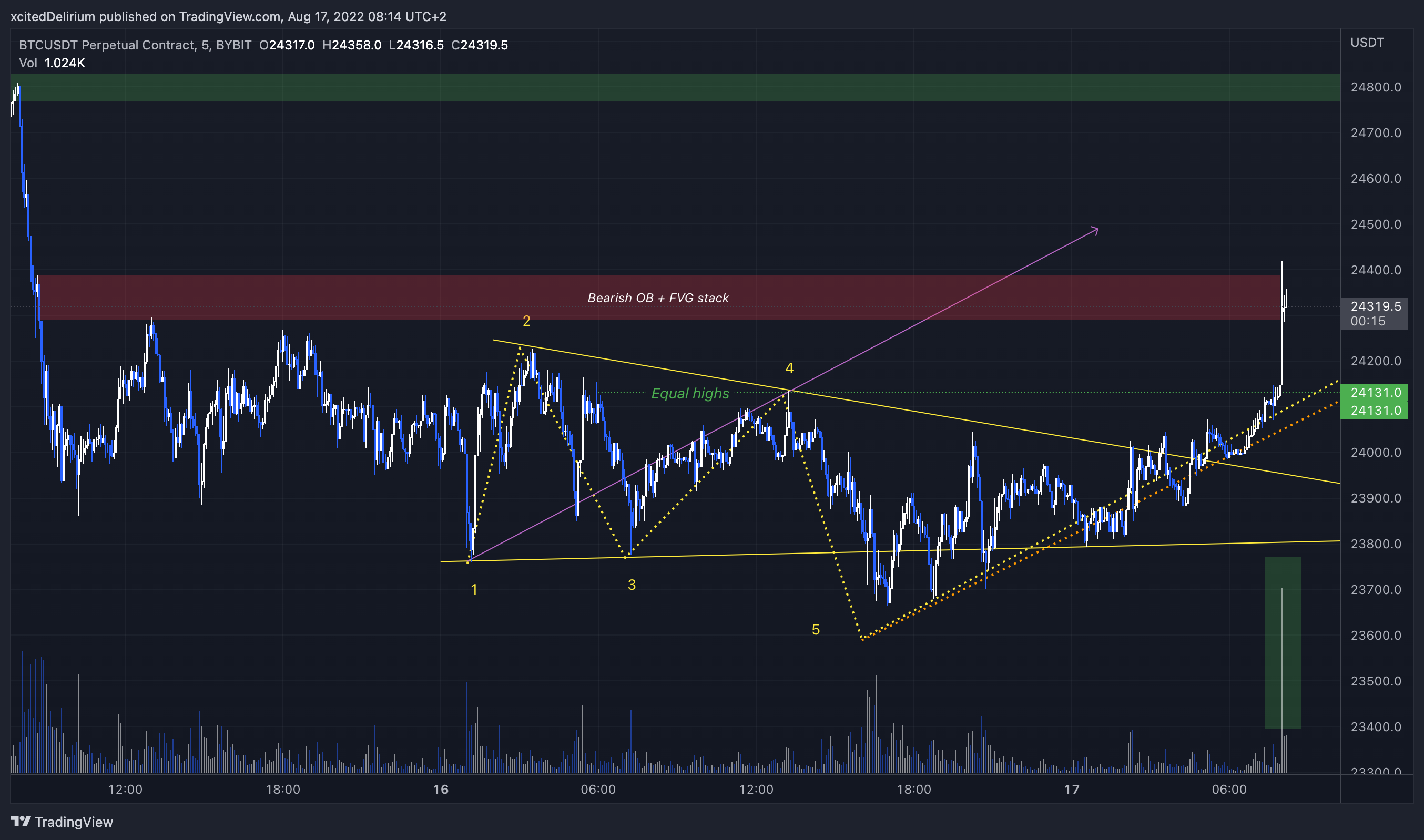
Task: Click the USDT currency label
Action: [x=1367, y=43]
